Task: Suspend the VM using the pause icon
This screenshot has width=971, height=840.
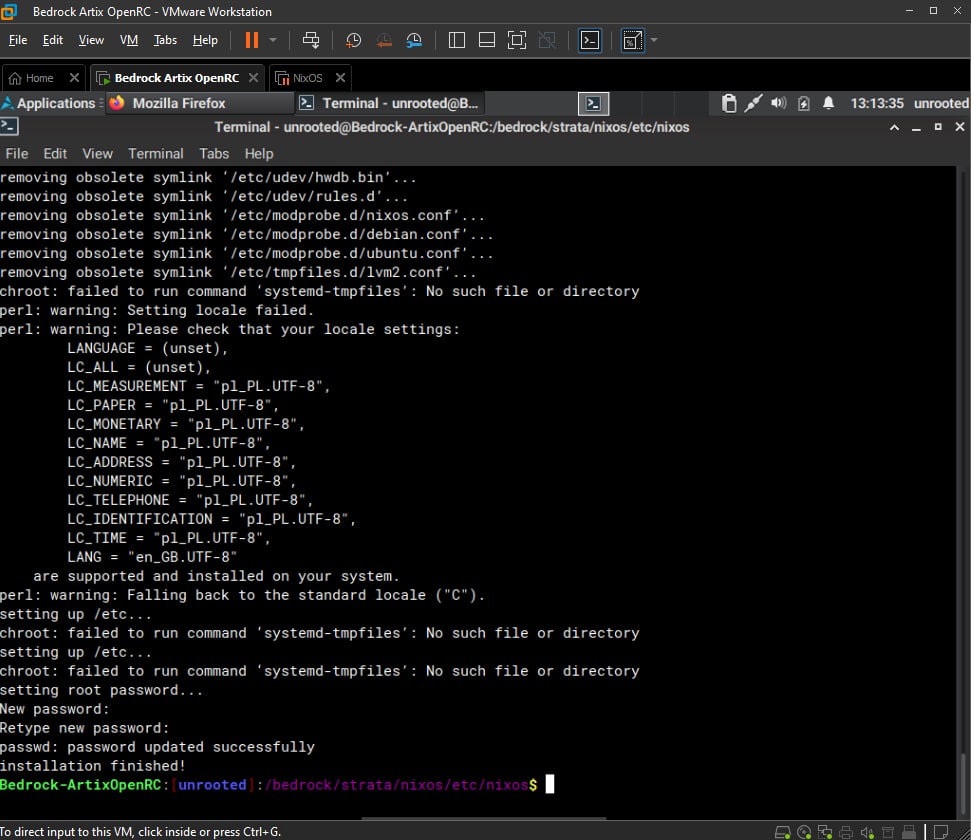Action: 251,40
